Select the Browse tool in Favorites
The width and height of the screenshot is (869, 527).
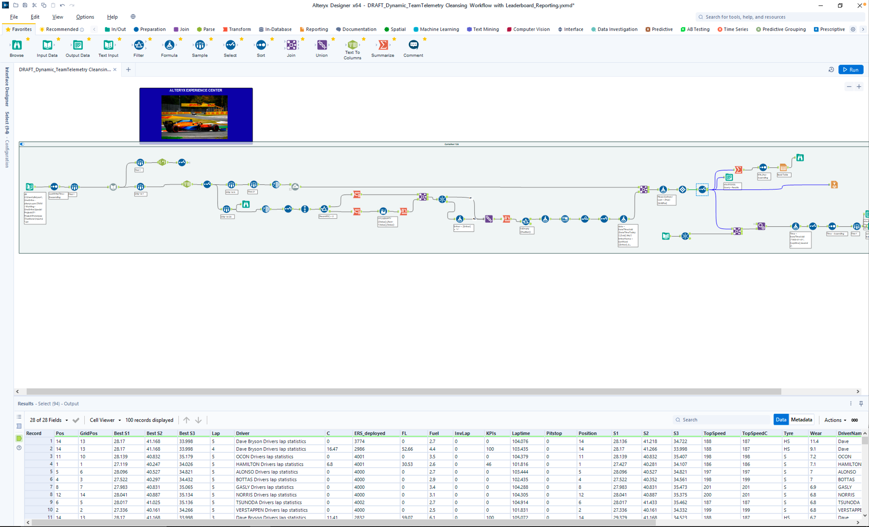pyautogui.click(x=17, y=48)
